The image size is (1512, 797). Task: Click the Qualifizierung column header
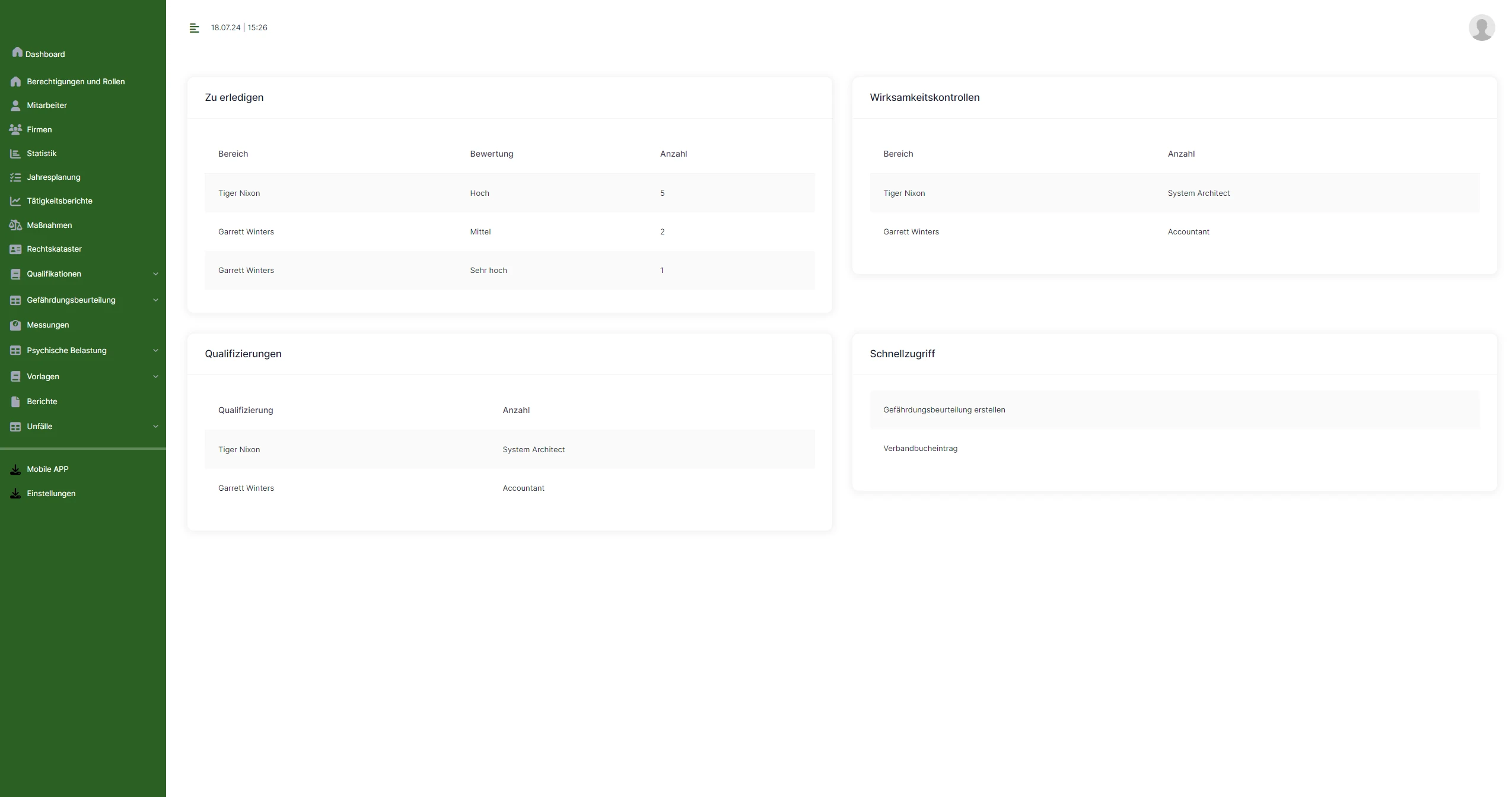(246, 411)
